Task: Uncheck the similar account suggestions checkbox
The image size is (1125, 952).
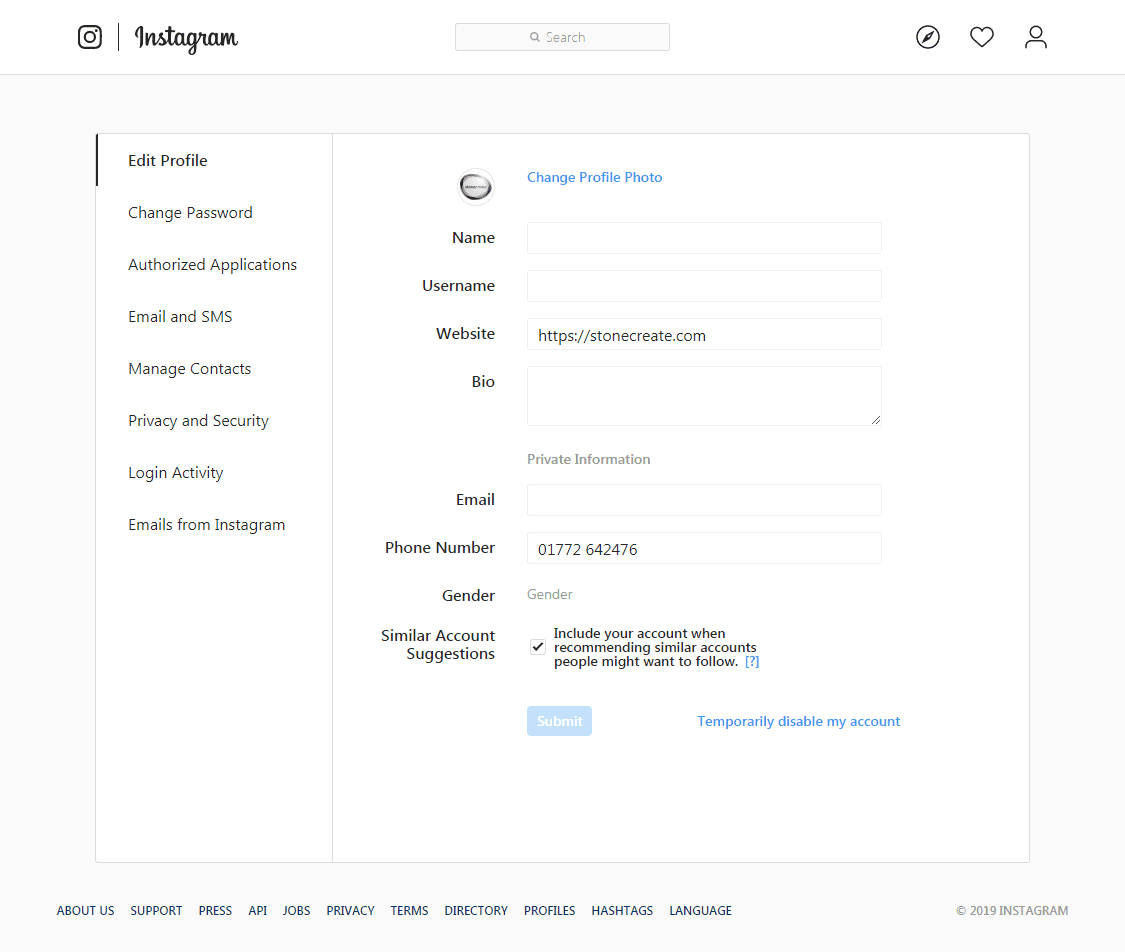Action: click(538, 647)
